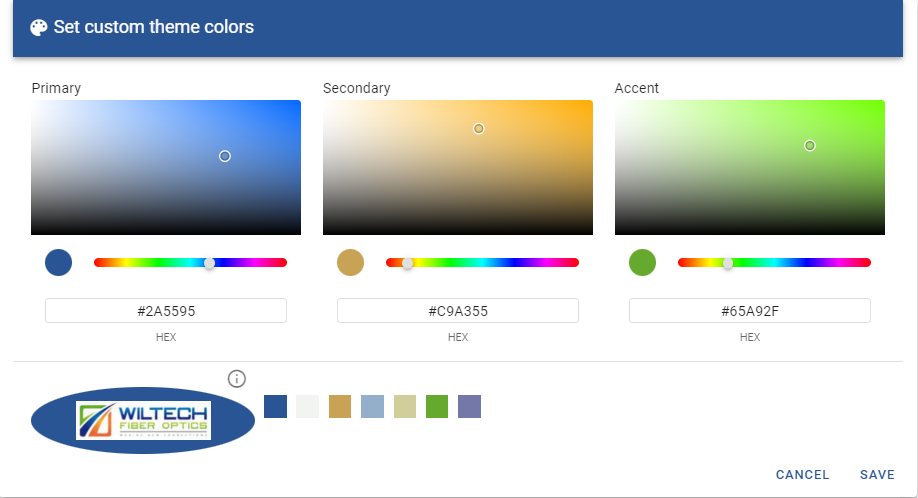Image resolution: width=918 pixels, height=498 pixels.
Task: Click the Primary HEX input field
Action: tap(166, 311)
